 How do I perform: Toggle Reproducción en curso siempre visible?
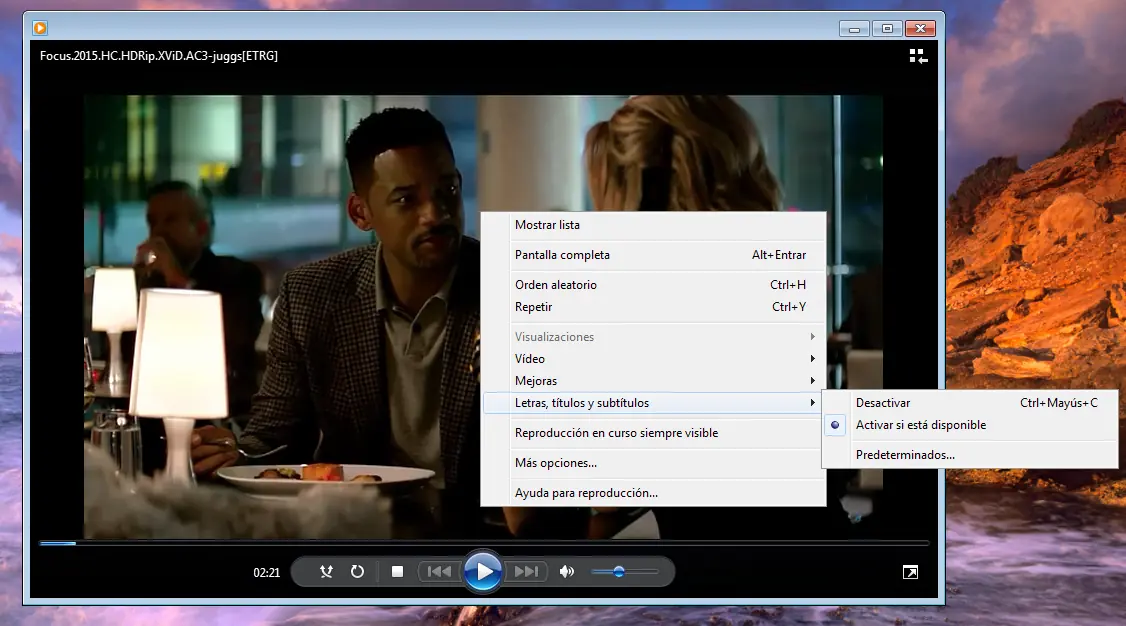point(653,433)
